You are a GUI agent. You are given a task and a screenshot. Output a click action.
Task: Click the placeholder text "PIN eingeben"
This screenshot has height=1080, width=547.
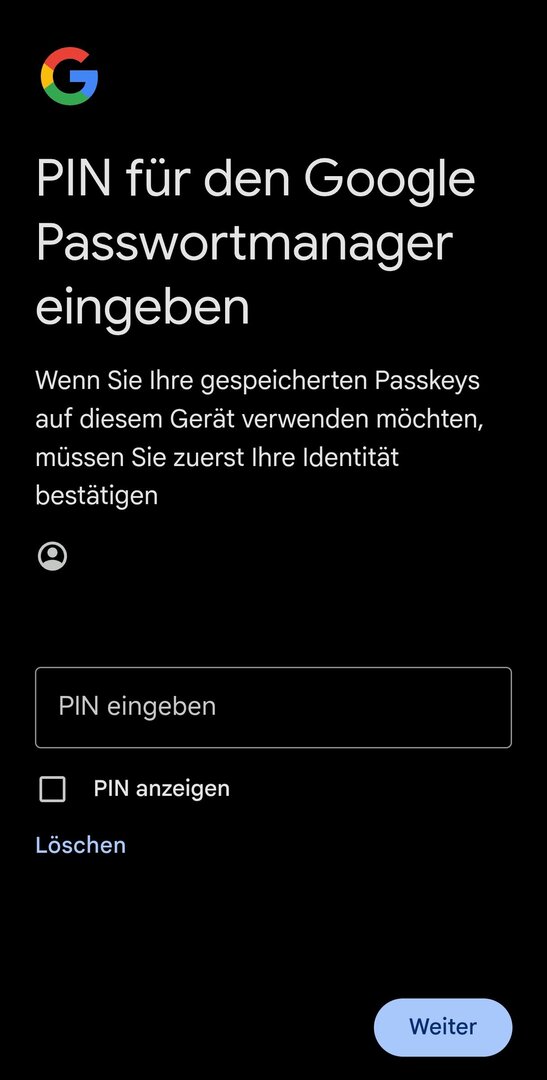[x=137, y=707]
